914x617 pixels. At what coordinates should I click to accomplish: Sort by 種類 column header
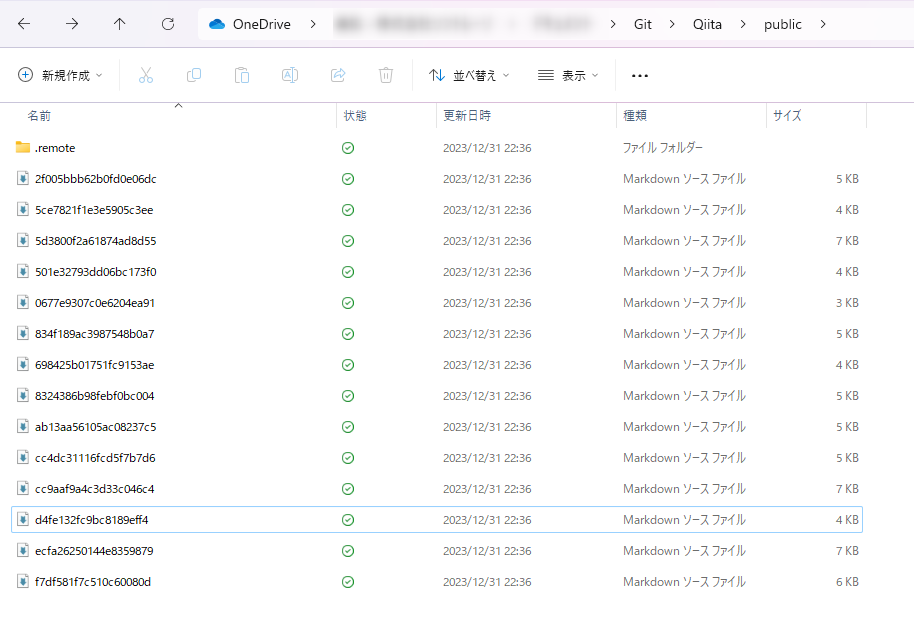click(x=635, y=115)
